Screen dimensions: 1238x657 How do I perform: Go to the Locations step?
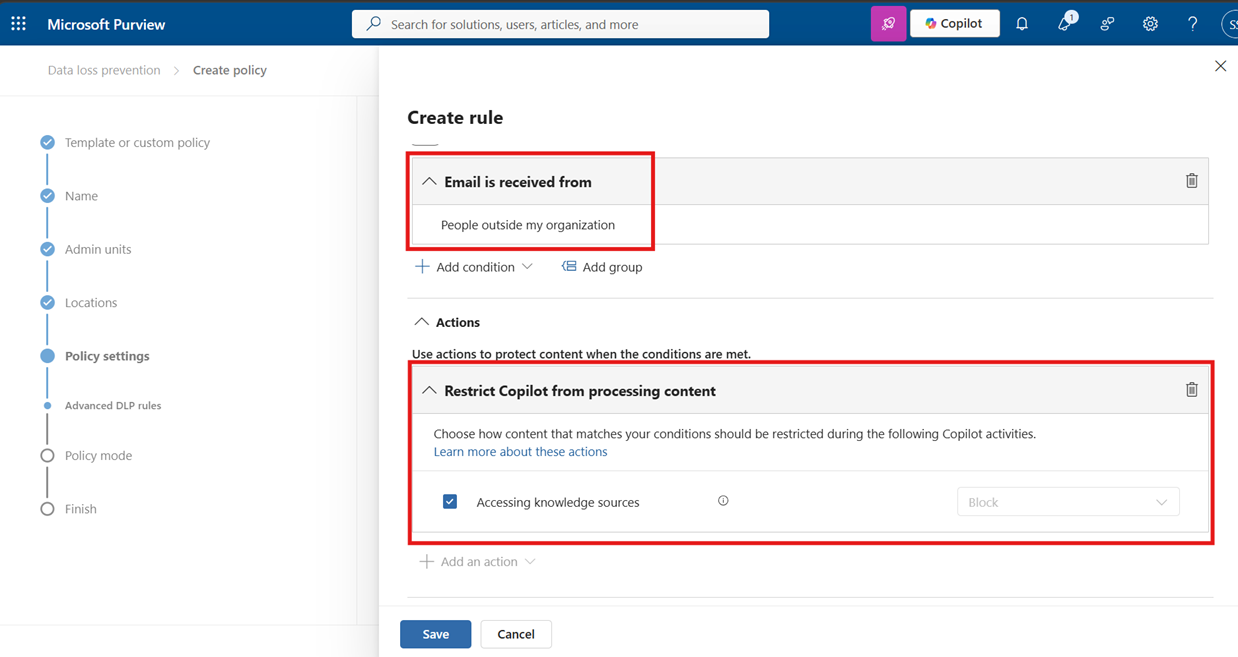(x=91, y=302)
